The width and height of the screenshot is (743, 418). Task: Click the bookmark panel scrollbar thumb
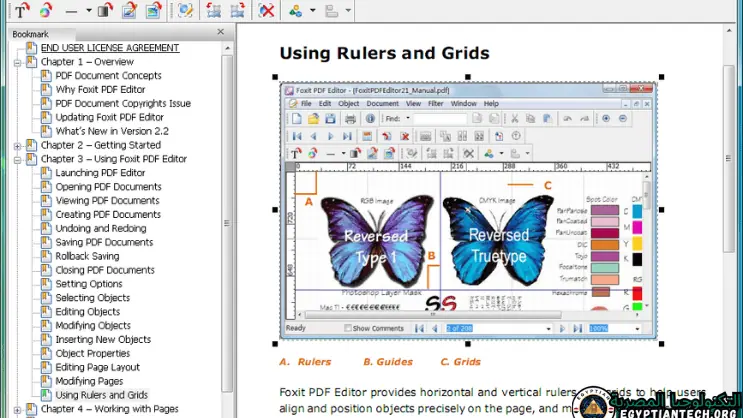(227, 223)
